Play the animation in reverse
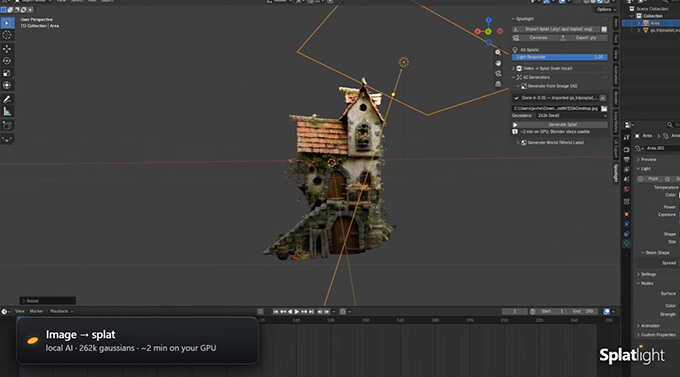This screenshot has height=377, width=680. [x=290, y=311]
